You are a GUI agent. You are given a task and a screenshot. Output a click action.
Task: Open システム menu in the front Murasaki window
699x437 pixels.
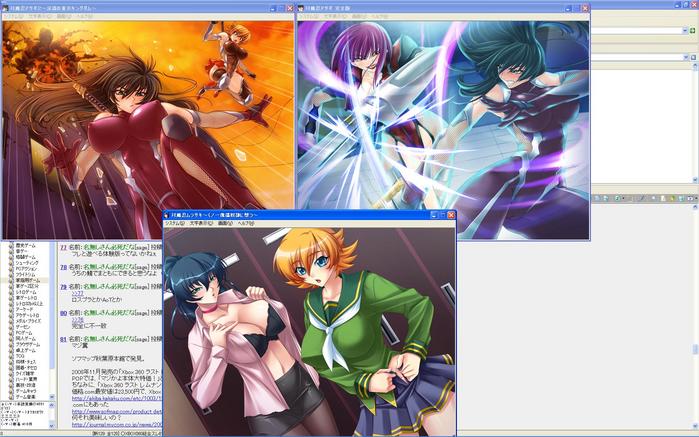click(174, 223)
